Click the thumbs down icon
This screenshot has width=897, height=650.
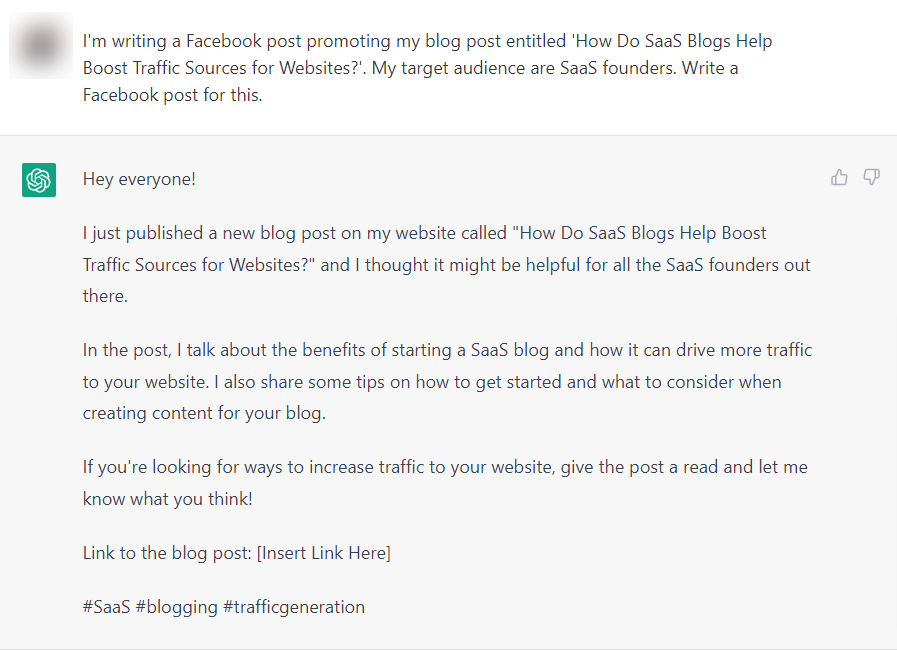[871, 177]
